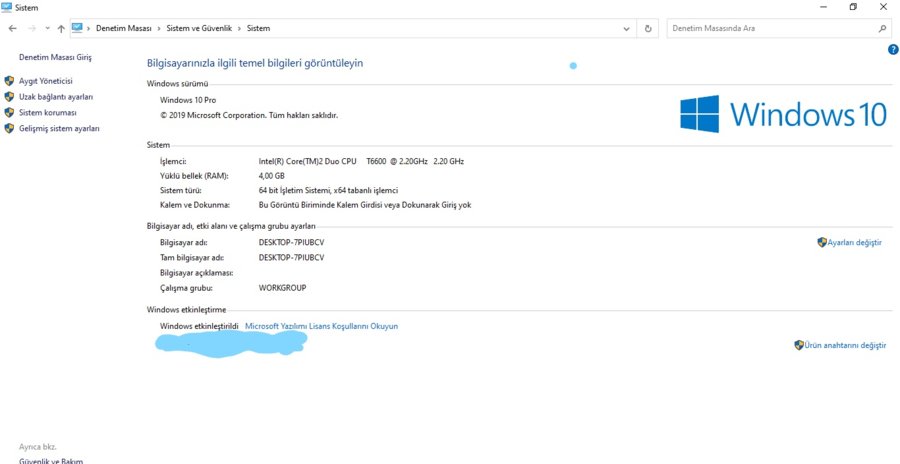Click shield icon next to Ayarları değiştir
Image resolution: width=900 pixels, height=464 pixels.
click(822, 242)
